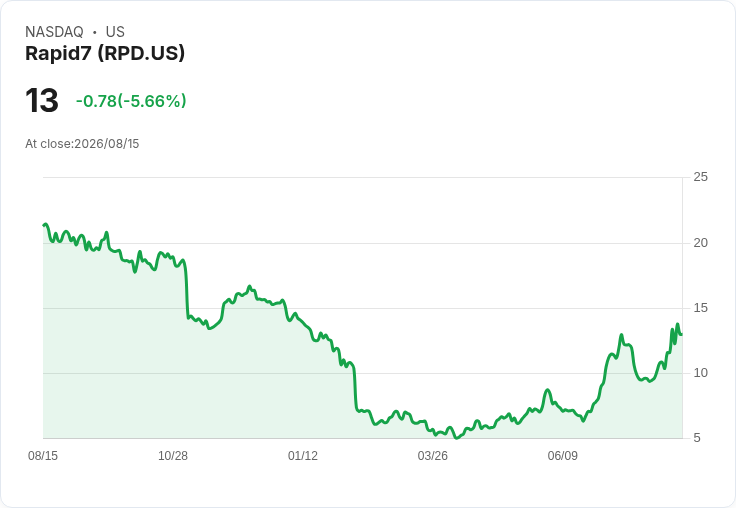
Task: Click the At close:2026/08/15 timestamp
Action: (x=82, y=144)
